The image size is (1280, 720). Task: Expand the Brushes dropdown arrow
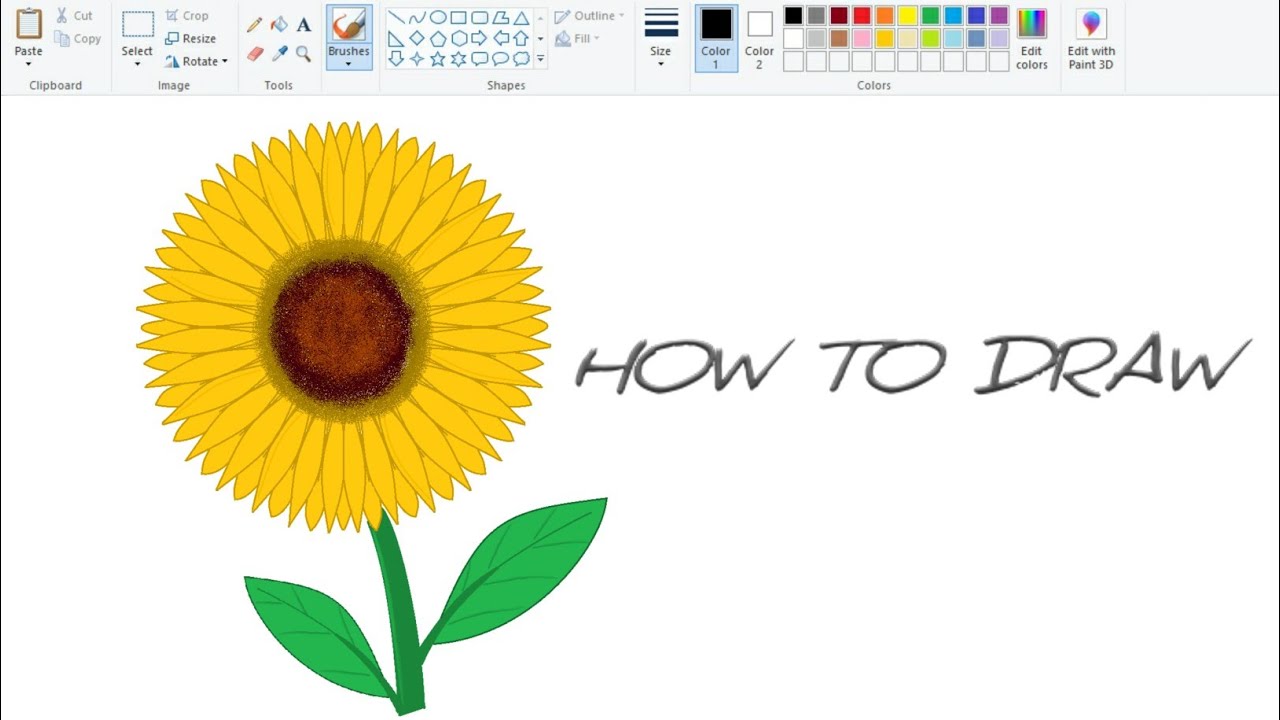pos(349,64)
